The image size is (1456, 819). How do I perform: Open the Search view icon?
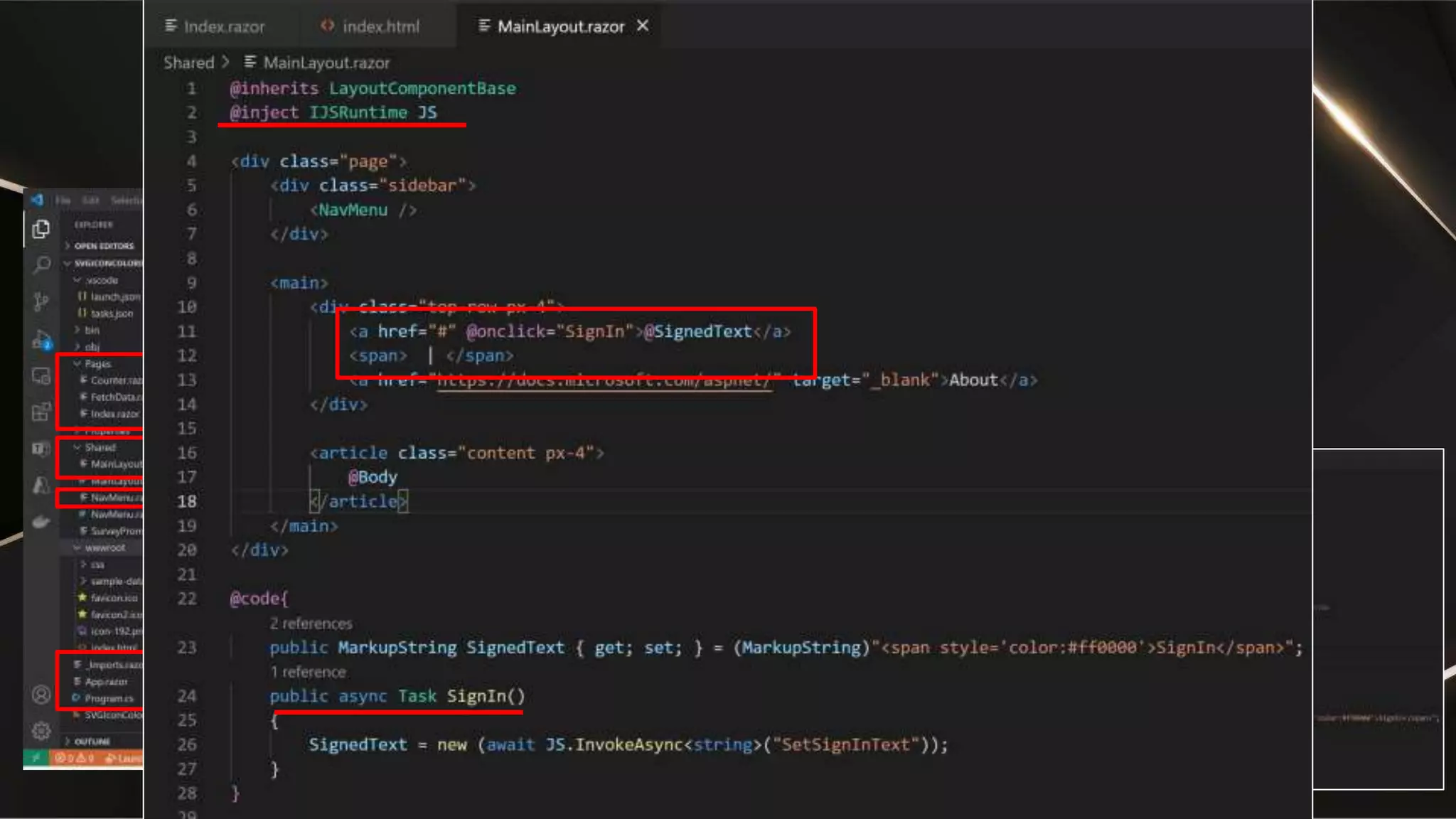(41, 265)
